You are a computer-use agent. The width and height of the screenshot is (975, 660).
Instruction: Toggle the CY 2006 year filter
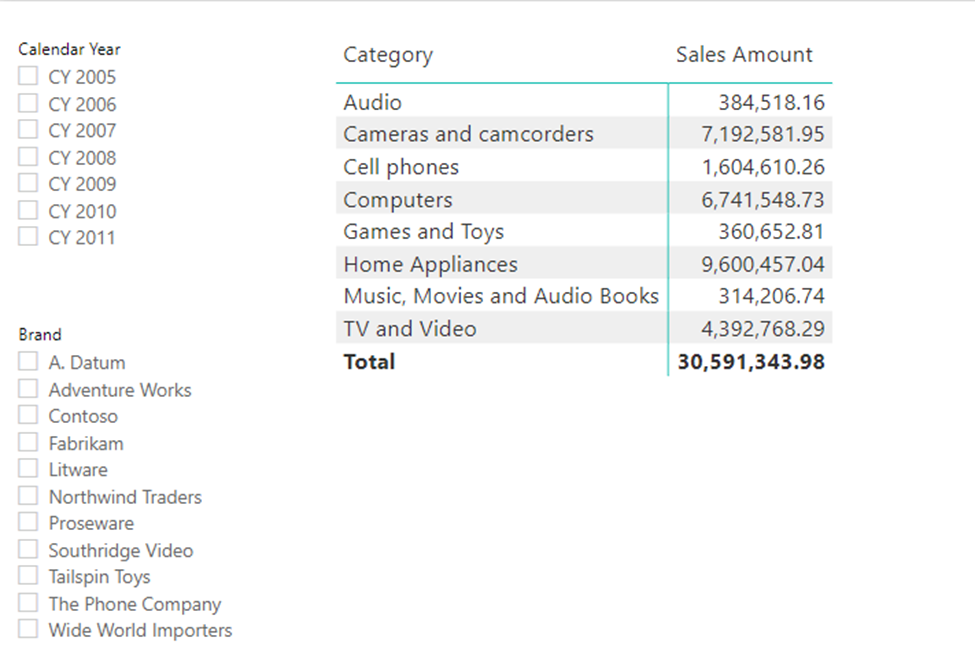28,103
